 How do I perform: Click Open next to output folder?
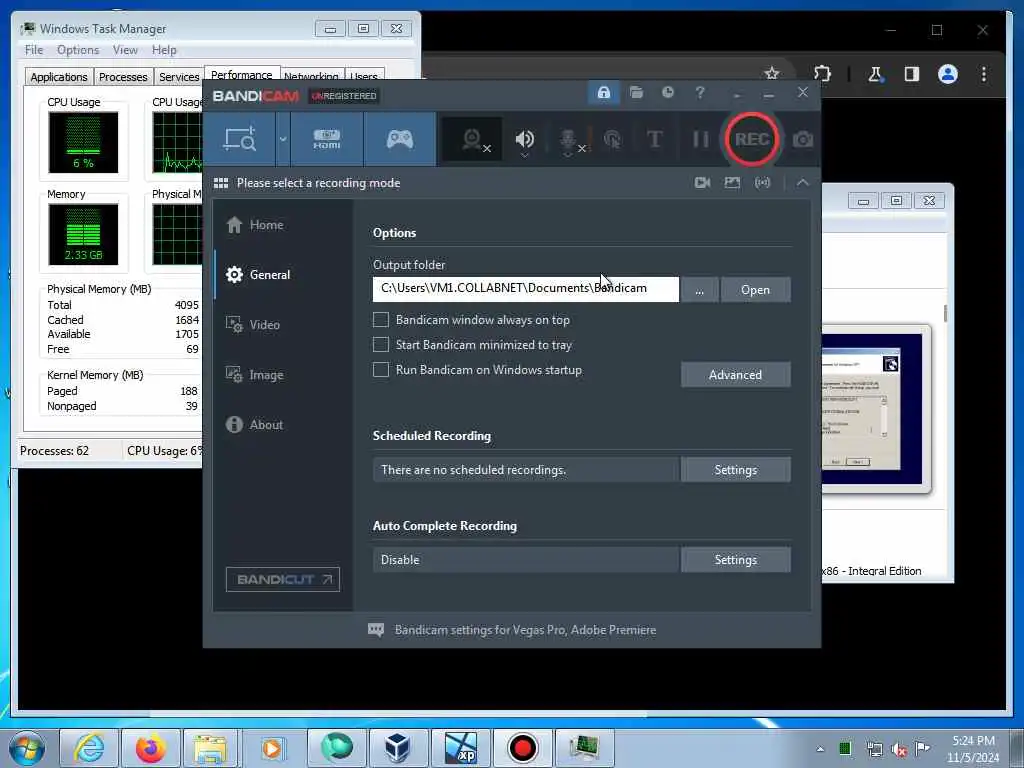tap(756, 290)
